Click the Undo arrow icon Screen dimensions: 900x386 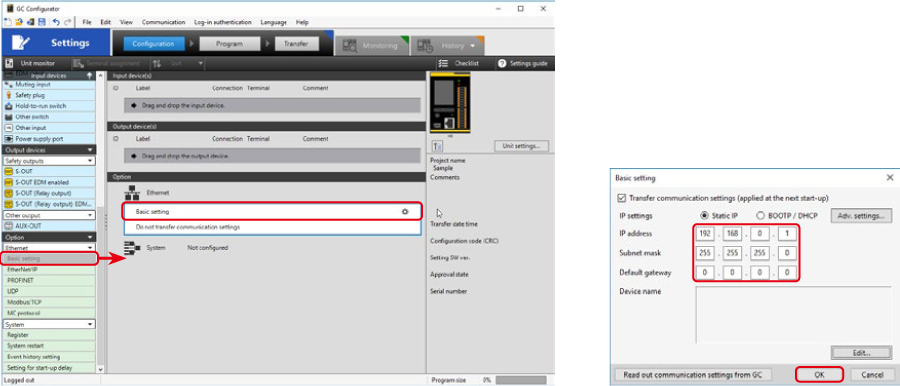(x=56, y=22)
